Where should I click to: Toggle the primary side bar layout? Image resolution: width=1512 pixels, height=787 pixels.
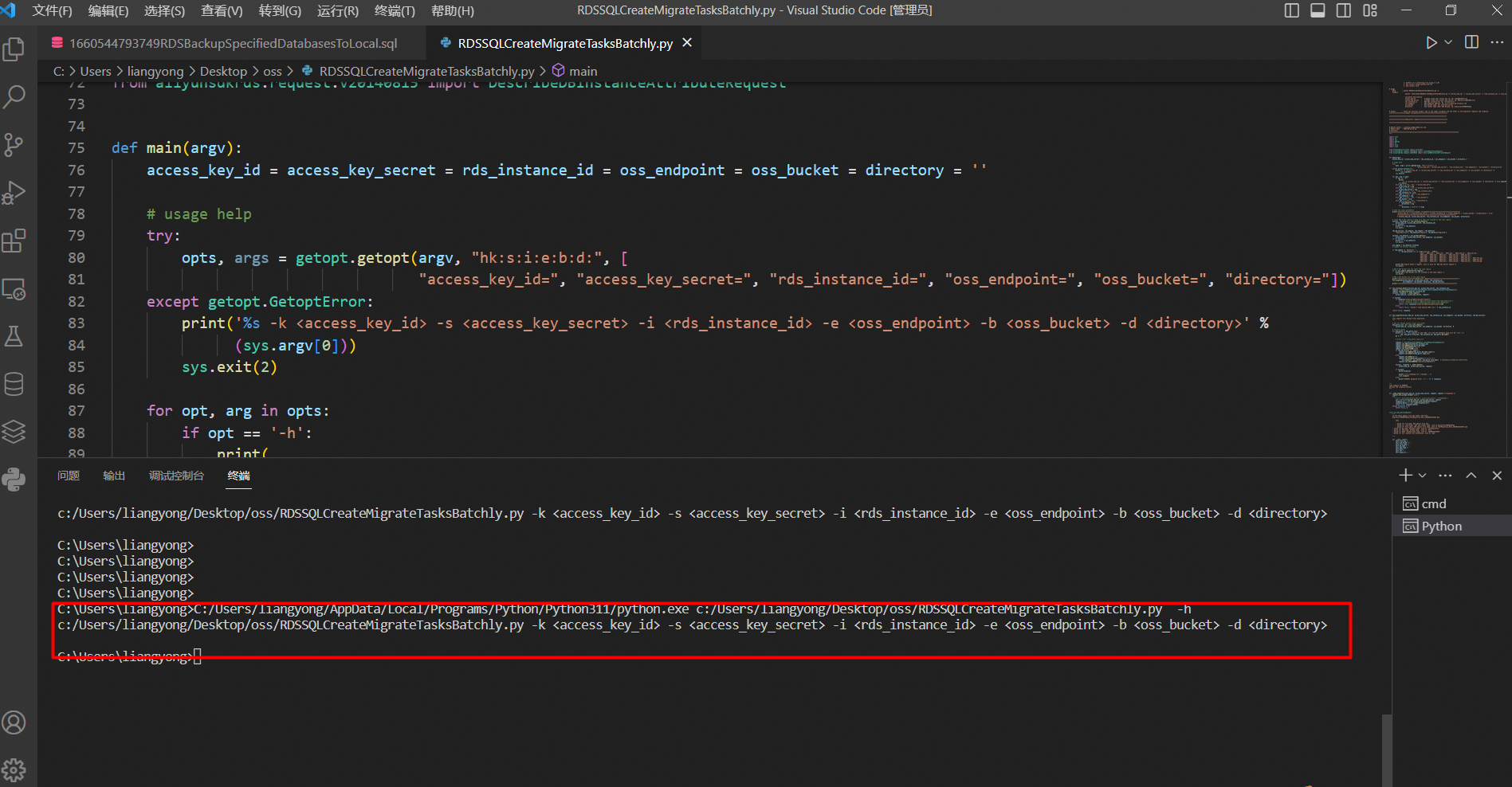click(1292, 10)
